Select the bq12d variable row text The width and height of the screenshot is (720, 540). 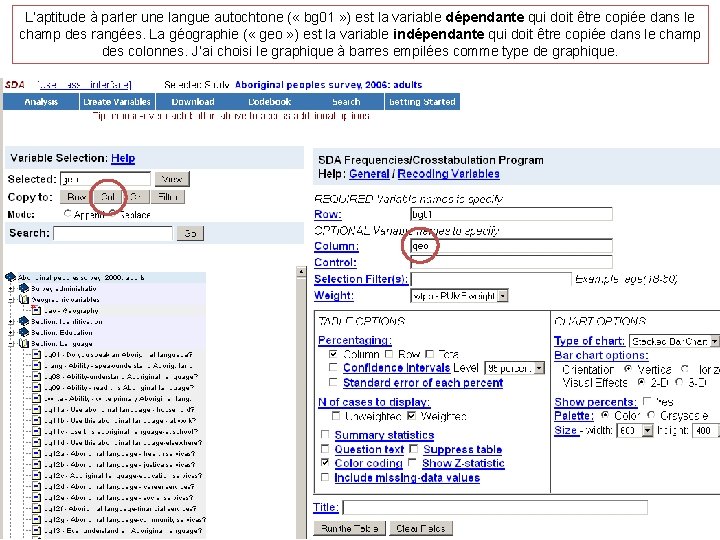tap(119, 487)
